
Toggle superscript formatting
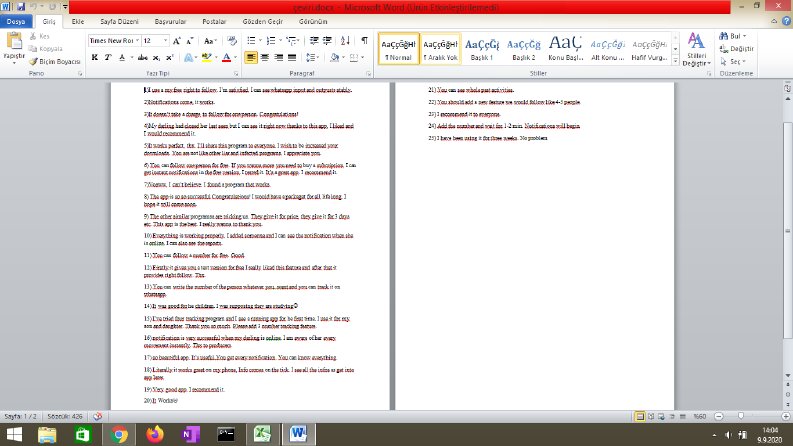point(170,58)
